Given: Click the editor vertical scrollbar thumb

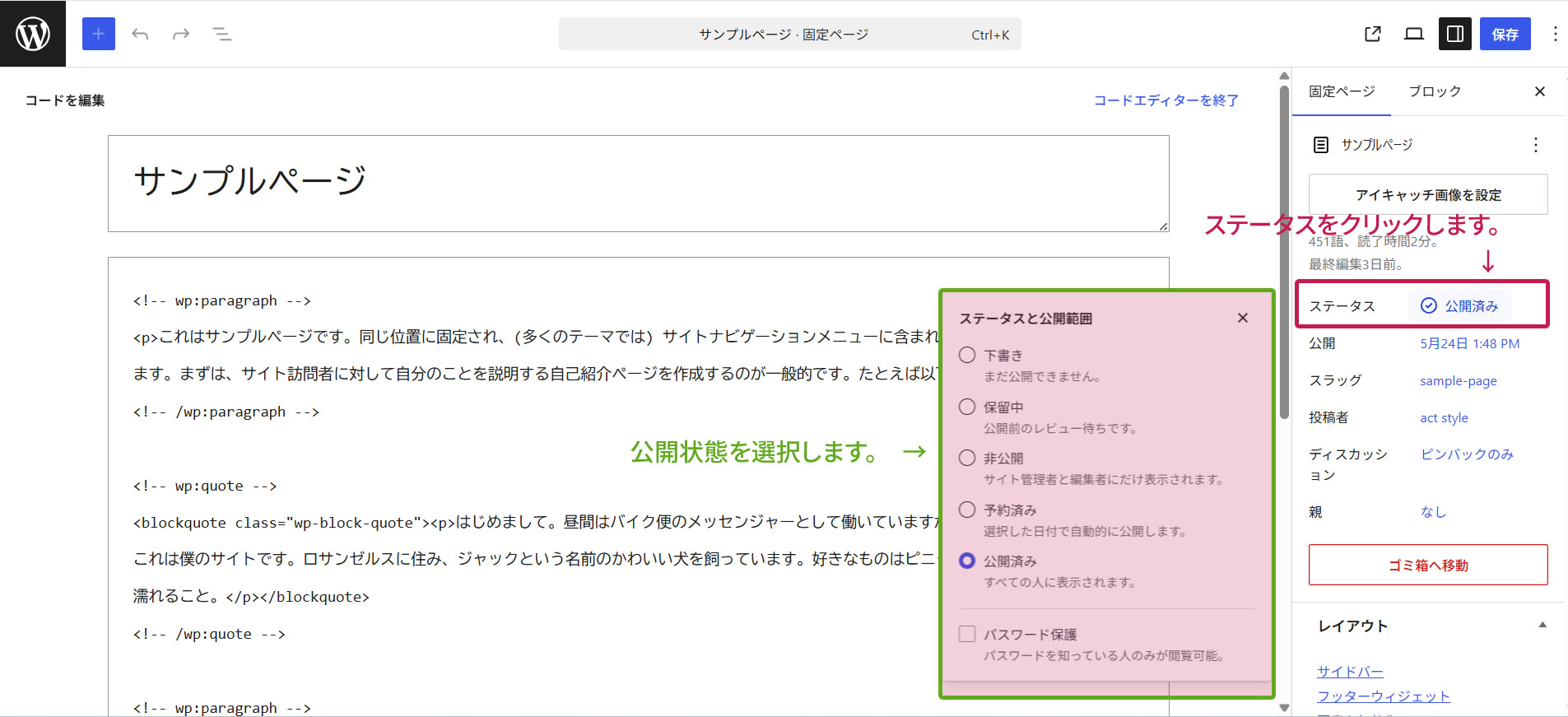Looking at the screenshot, I should [x=1284, y=251].
